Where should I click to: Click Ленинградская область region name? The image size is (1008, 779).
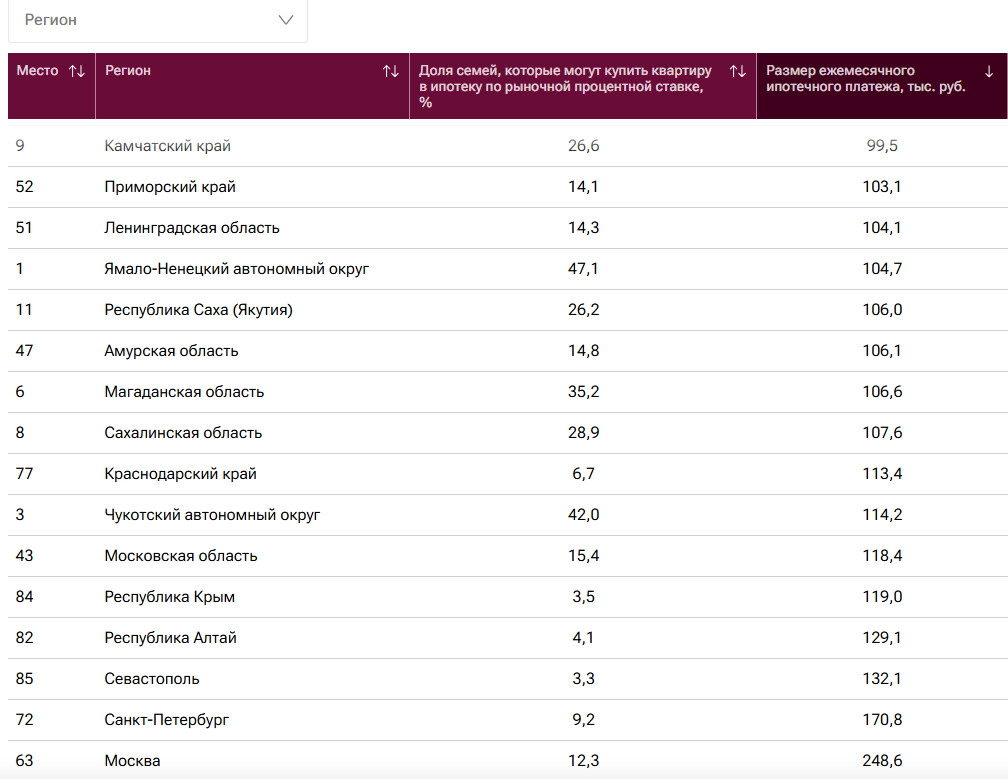tap(192, 228)
